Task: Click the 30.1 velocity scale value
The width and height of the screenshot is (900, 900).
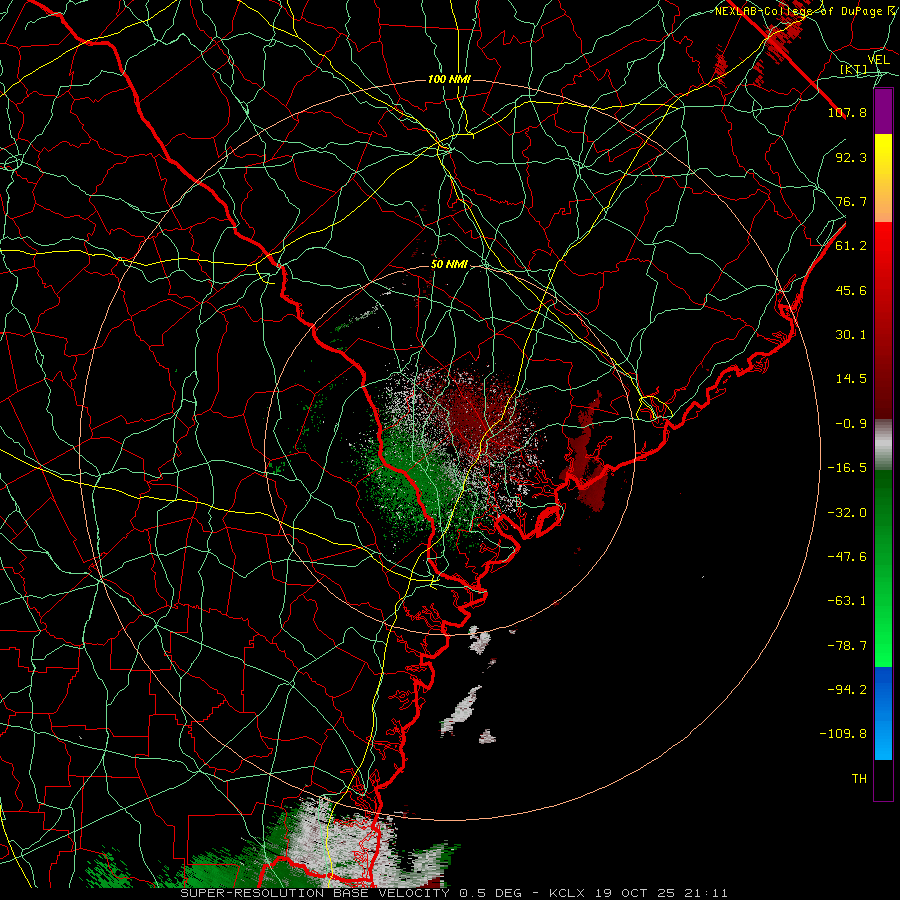Action: coord(851,335)
